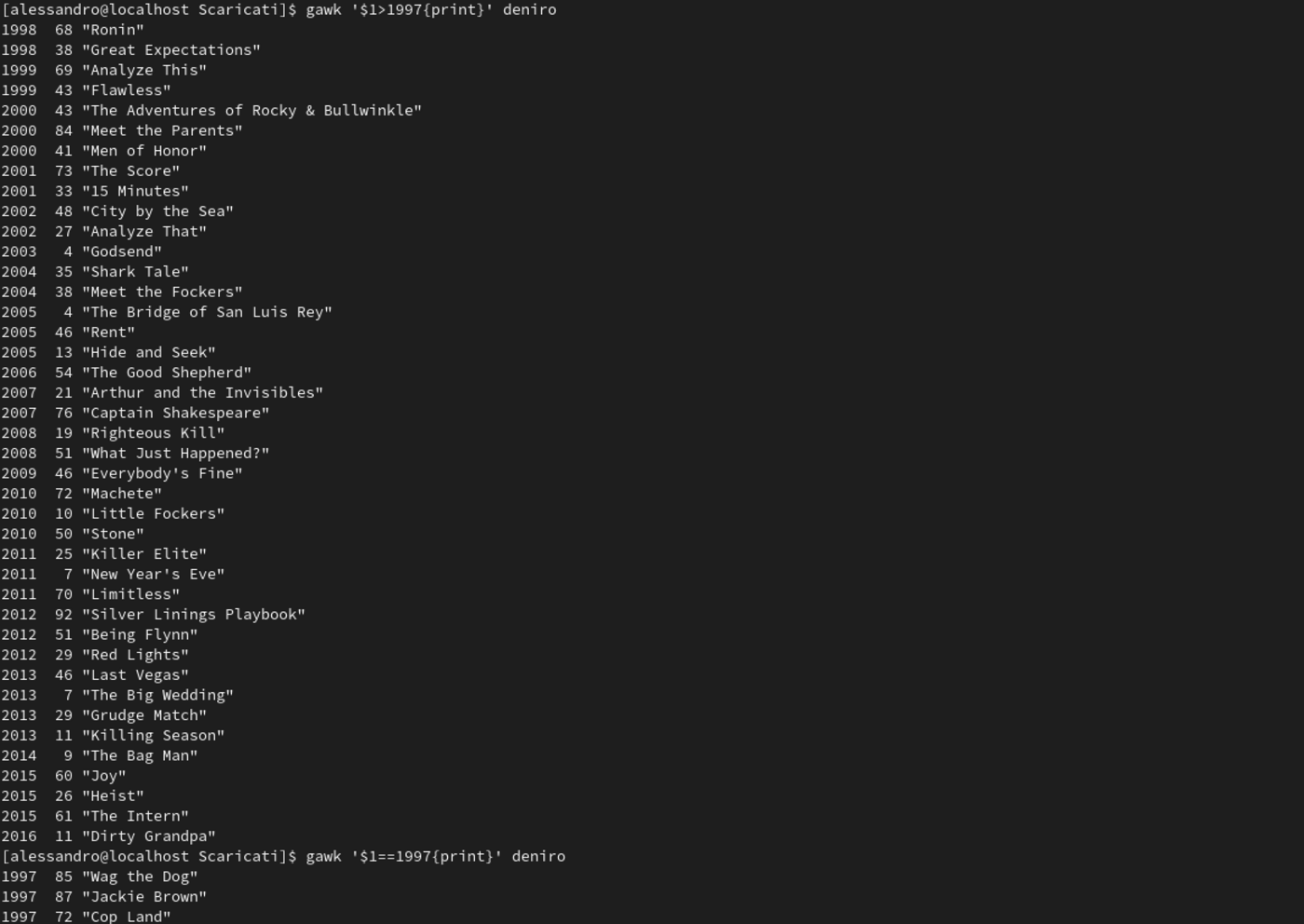
Task: Click the "Jackie Brown" title
Action: (144, 897)
